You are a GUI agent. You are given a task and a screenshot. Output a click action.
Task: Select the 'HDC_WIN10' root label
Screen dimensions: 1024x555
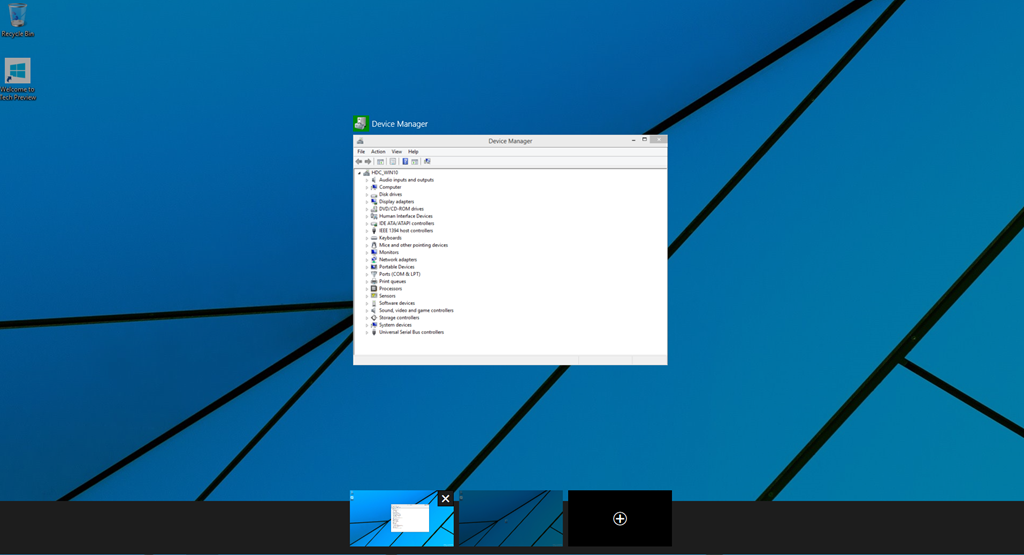pyautogui.click(x=385, y=172)
